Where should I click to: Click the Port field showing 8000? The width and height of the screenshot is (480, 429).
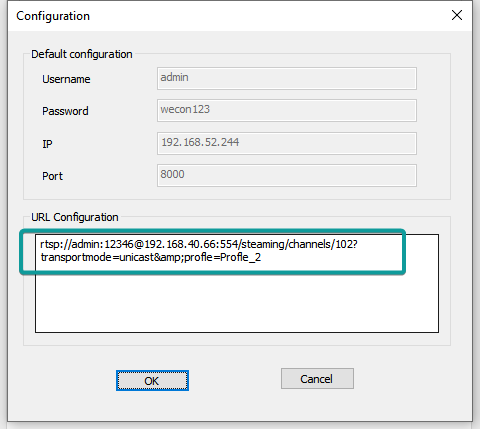coord(287,175)
